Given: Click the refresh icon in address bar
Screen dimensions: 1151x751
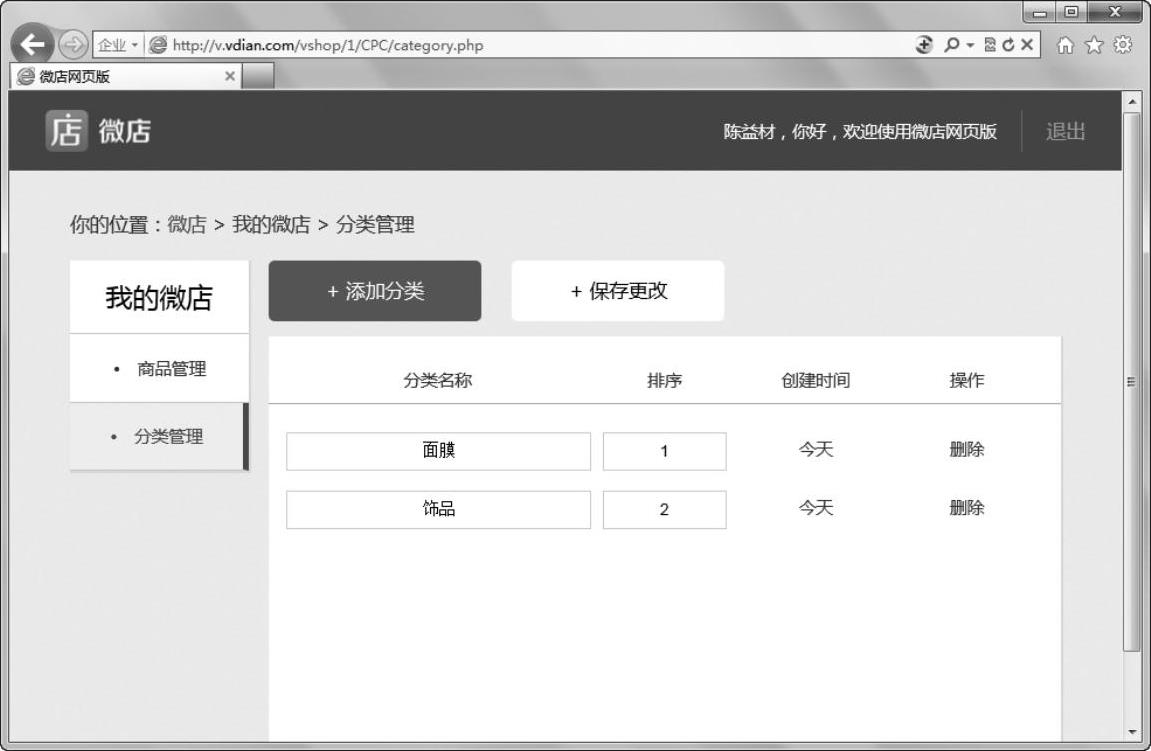Looking at the screenshot, I should 1007,46.
